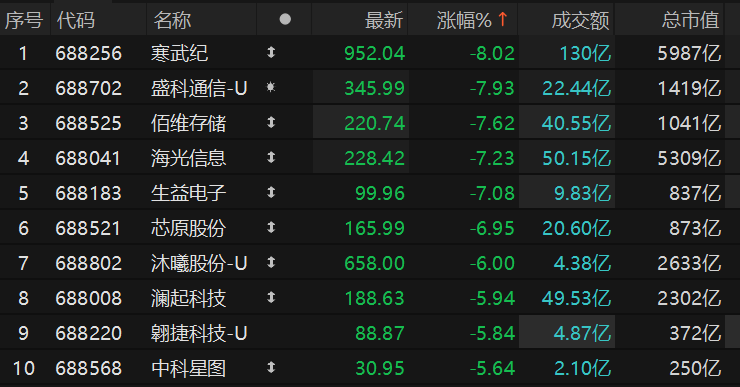Click latest price 658.00

pyautogui.click(x=375, y=263)
